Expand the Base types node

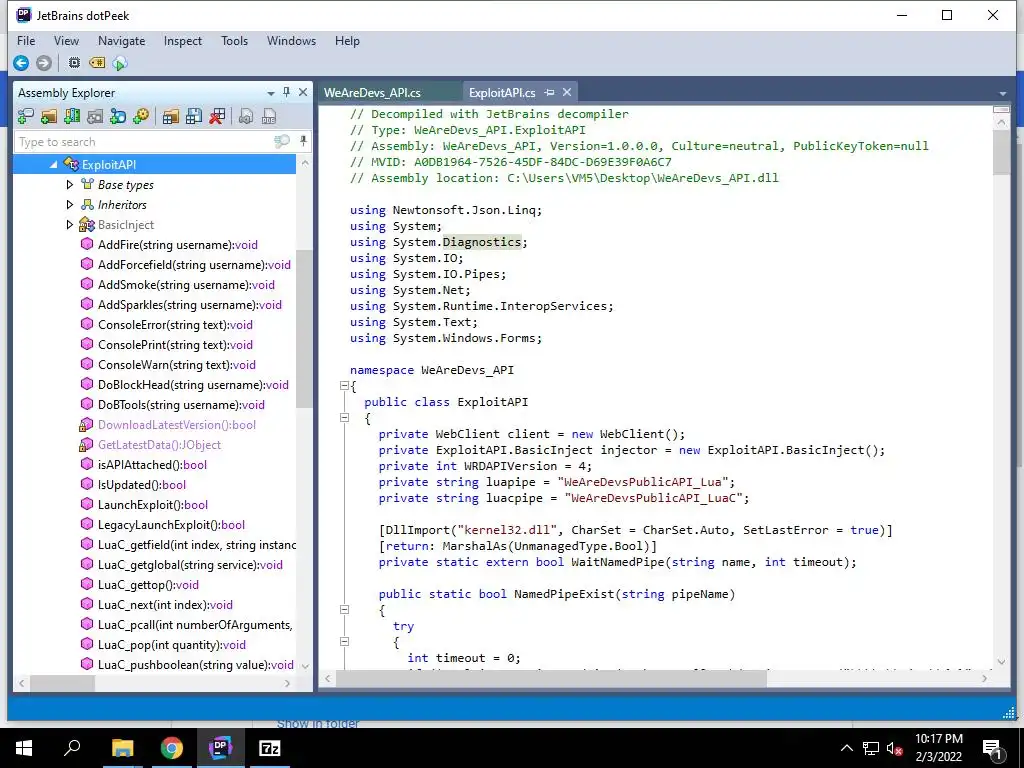coord(70,185)
